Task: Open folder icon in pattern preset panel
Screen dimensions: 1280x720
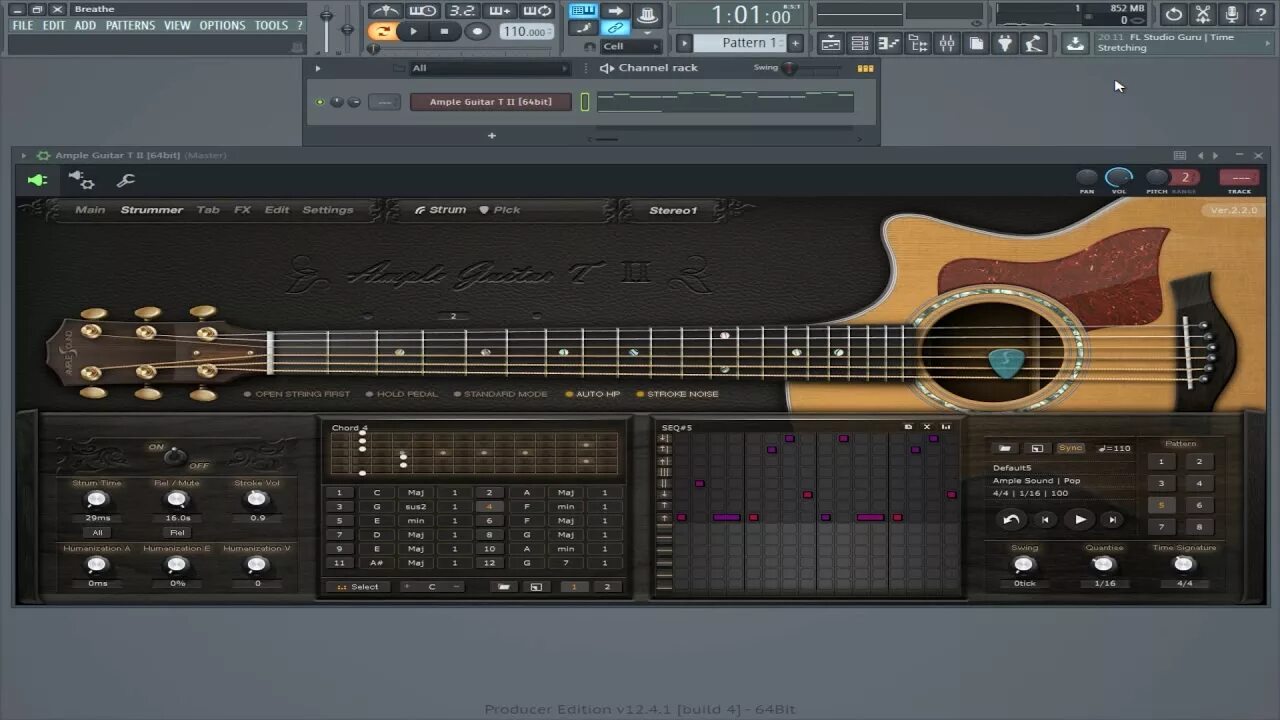Action: tap(1005, 448)
